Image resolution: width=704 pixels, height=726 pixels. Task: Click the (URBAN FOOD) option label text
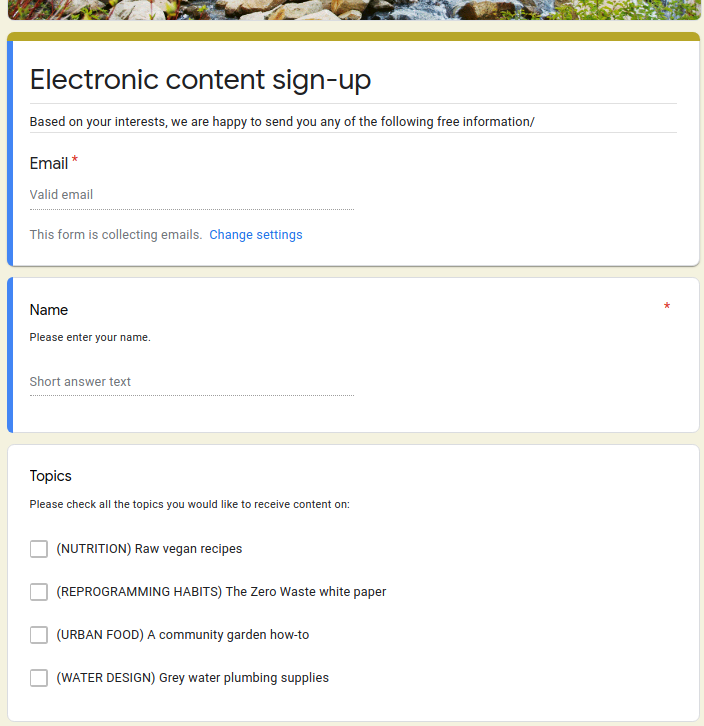coord(182,635)
